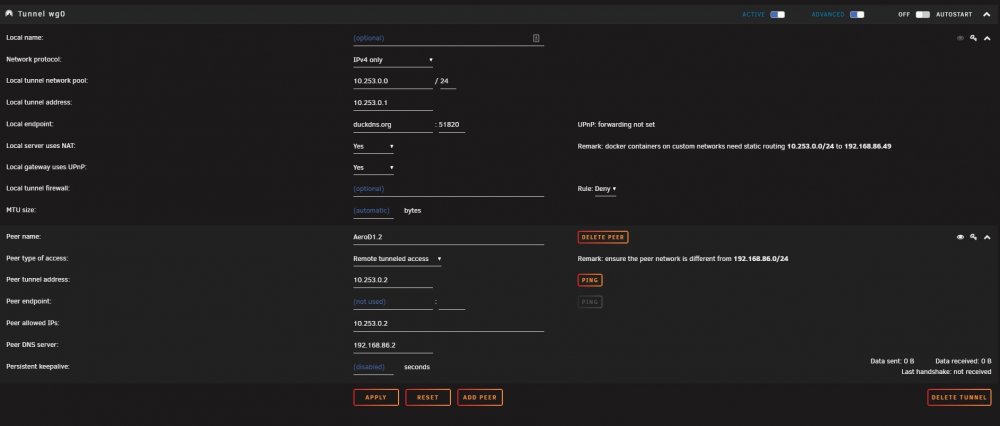Click the Local endpoint port field 51820
This screenshot has width=1000, height=426.
pyautogui.click(x=452, y=124)
